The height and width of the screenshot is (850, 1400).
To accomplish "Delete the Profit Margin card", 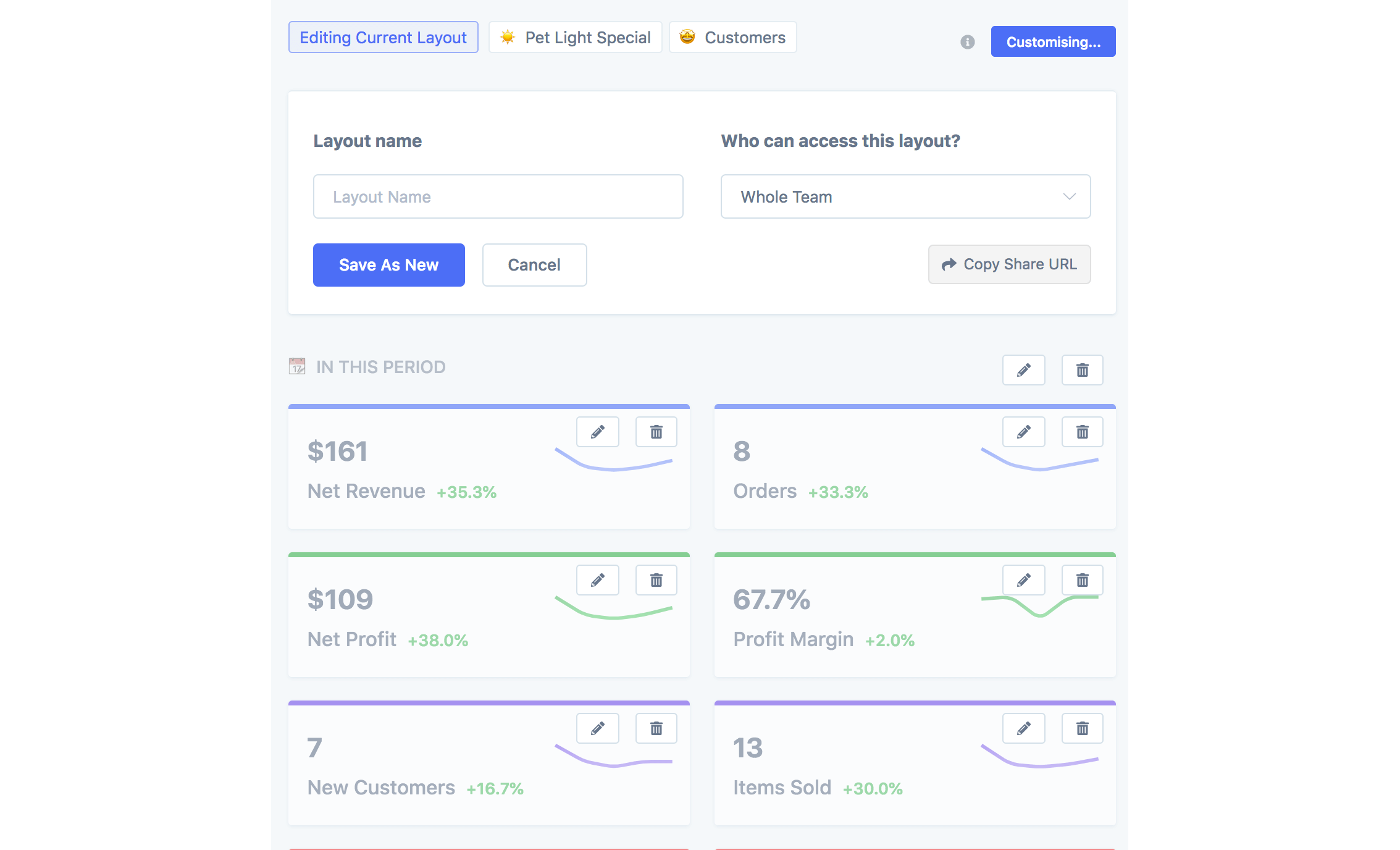I will click(x=1082, y=580).
